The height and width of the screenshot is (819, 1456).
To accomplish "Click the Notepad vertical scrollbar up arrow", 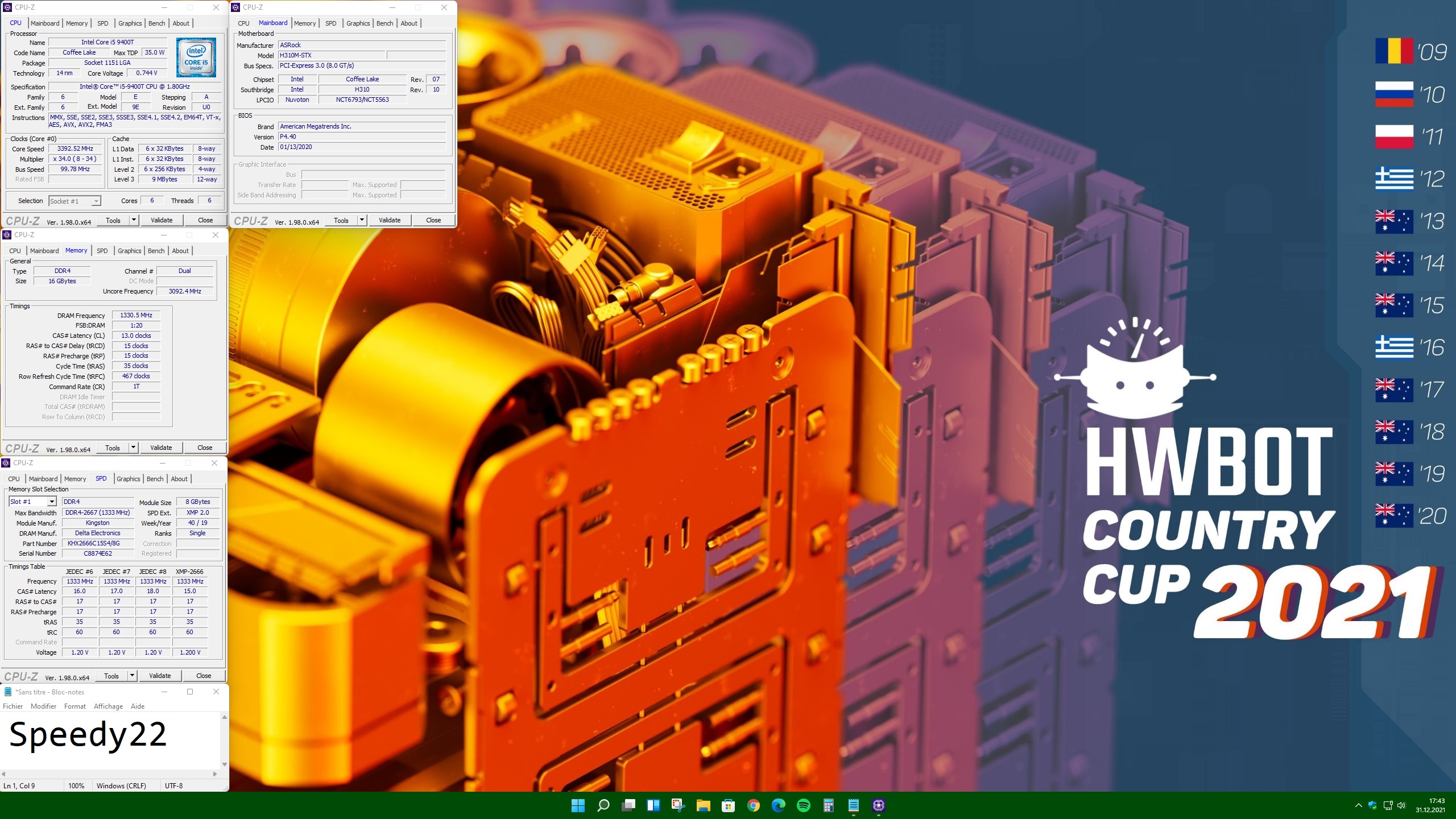I will point(224,717).
